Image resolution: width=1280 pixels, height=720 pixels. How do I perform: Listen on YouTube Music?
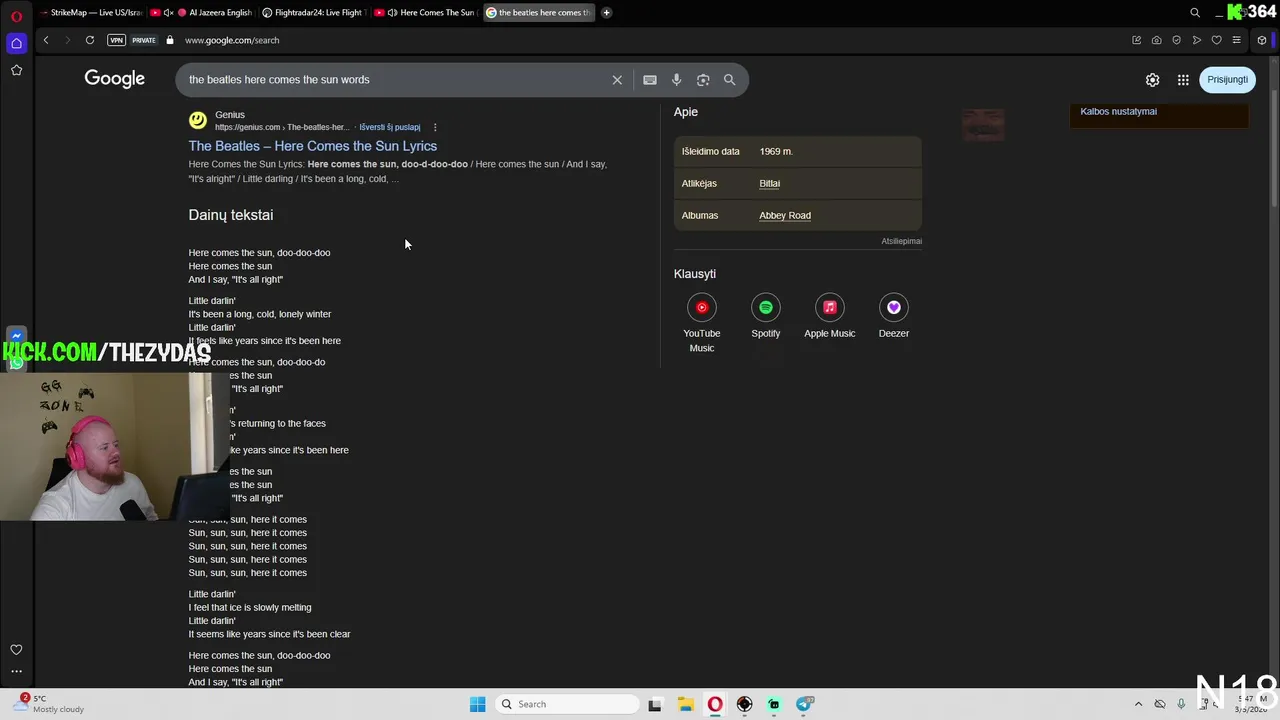[x=701, y=323]
